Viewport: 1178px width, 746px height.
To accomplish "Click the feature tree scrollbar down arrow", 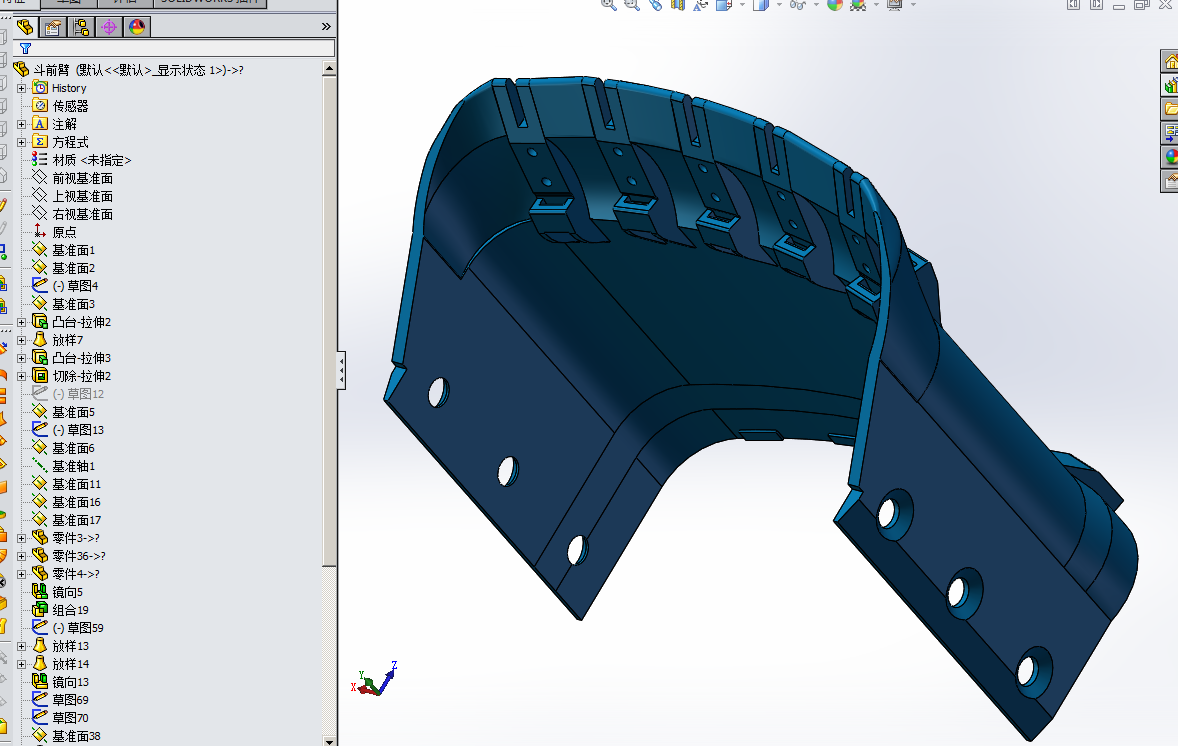I will coord(329,740).
